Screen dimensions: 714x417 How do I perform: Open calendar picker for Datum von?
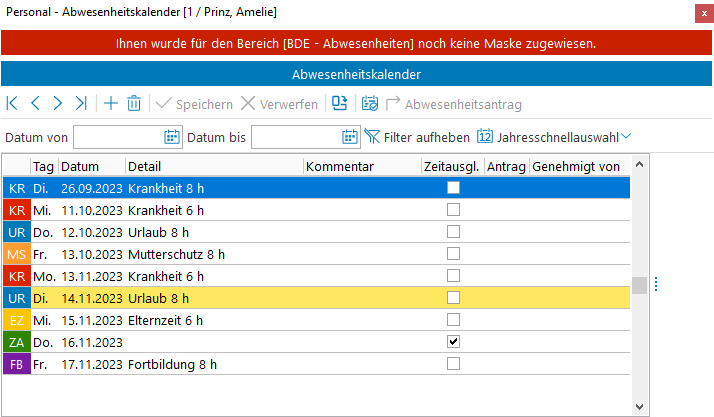(171, 137)
